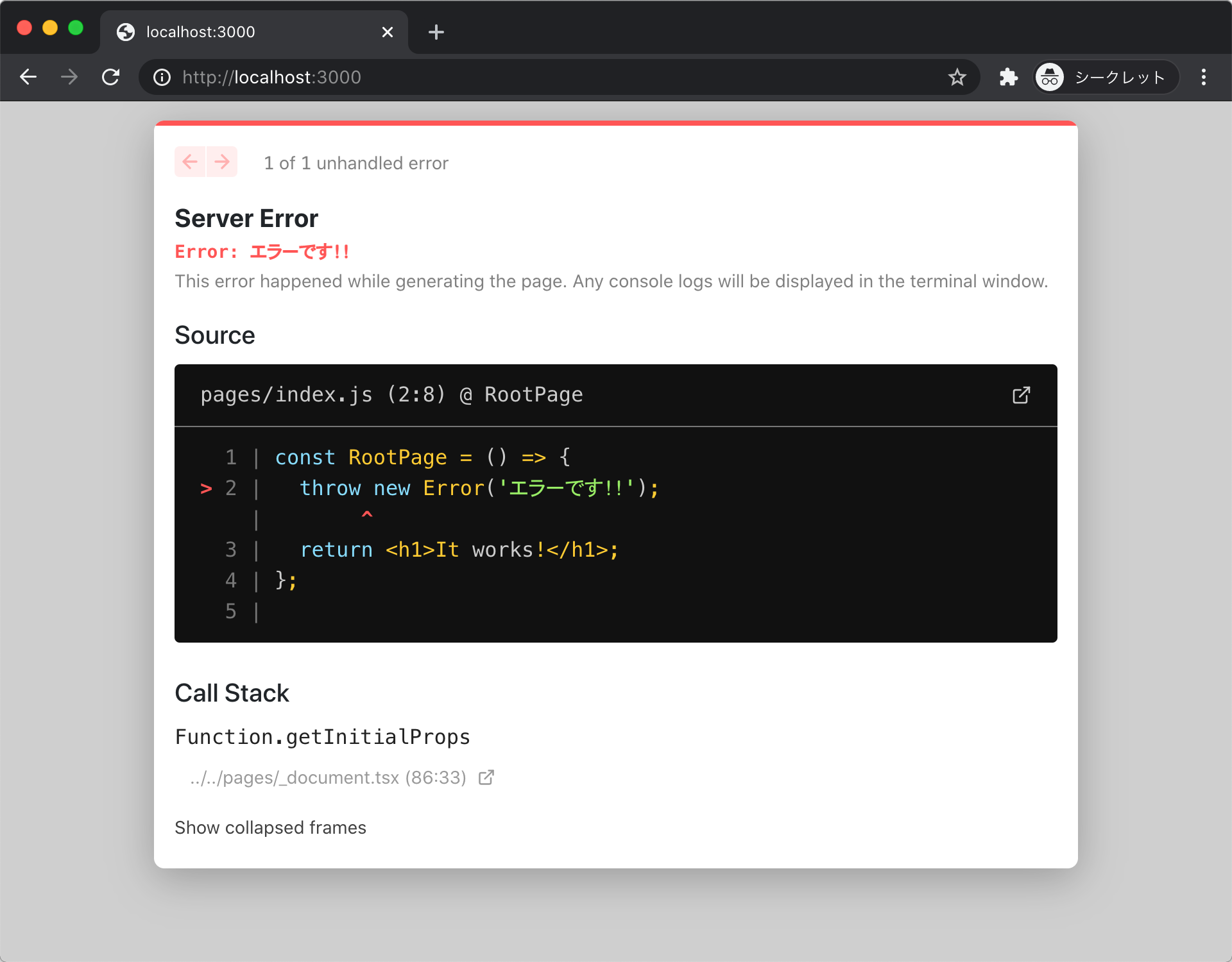Open a new tab with plus button

tap(436, 32)
